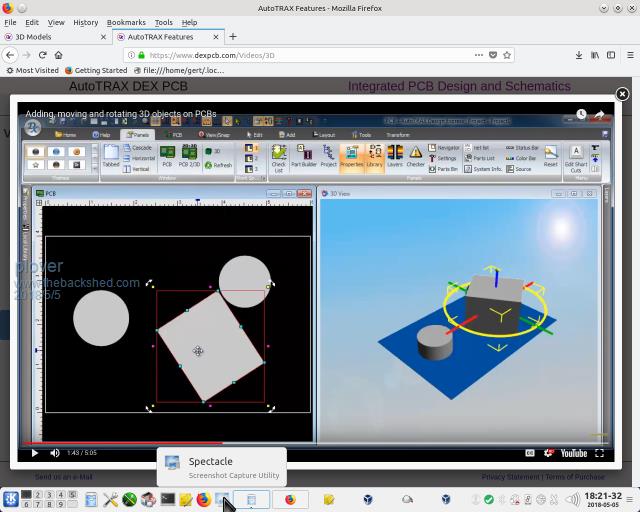Open the YouTube logo link in the player
The height and width of the screenshot is (512, 640).
click(x=573, y=453)
